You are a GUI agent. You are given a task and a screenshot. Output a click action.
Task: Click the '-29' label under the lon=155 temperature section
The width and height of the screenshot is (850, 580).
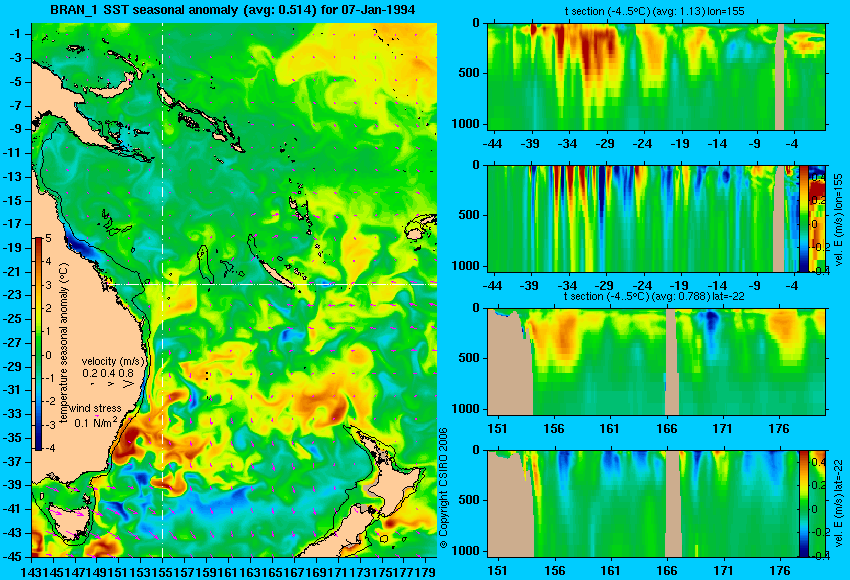coord(605,144)
